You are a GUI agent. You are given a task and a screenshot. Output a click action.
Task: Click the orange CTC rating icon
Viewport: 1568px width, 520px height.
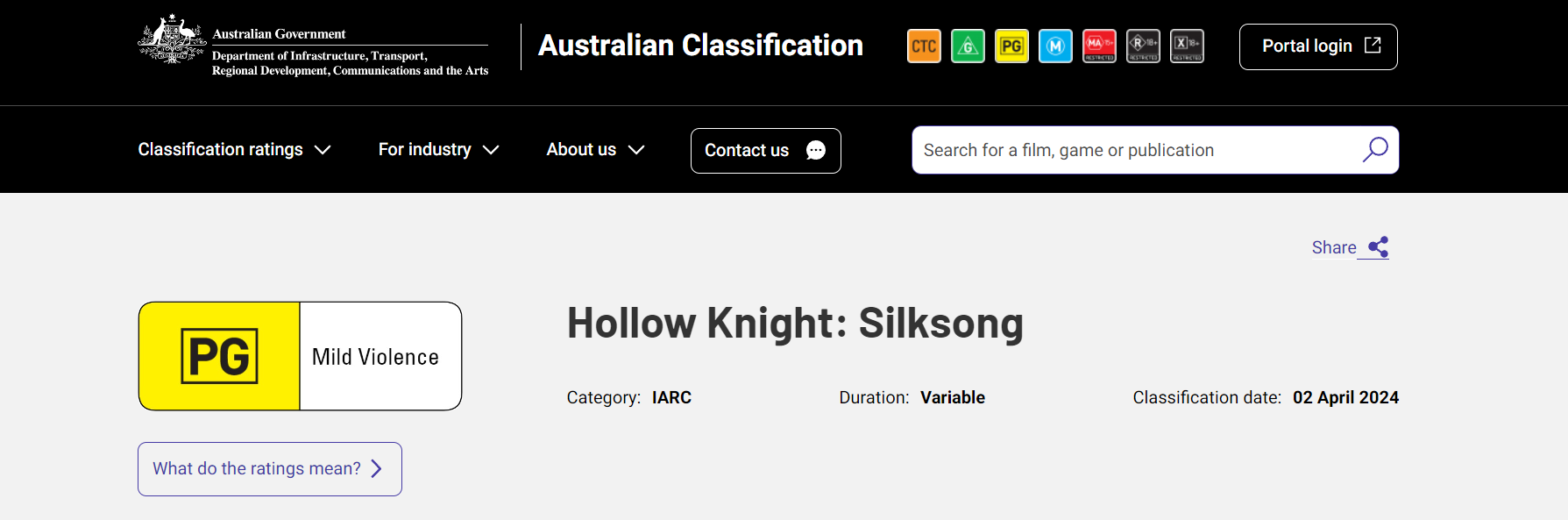point(924,46)
